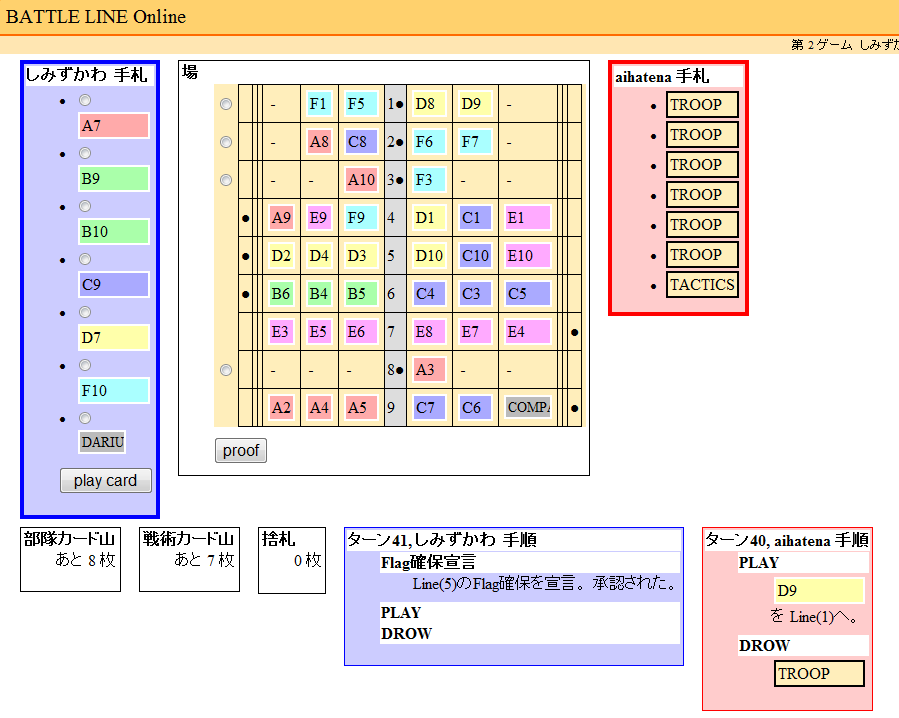
Task: Choose the radio button for field line 2
Action: (x=226, y=142)
